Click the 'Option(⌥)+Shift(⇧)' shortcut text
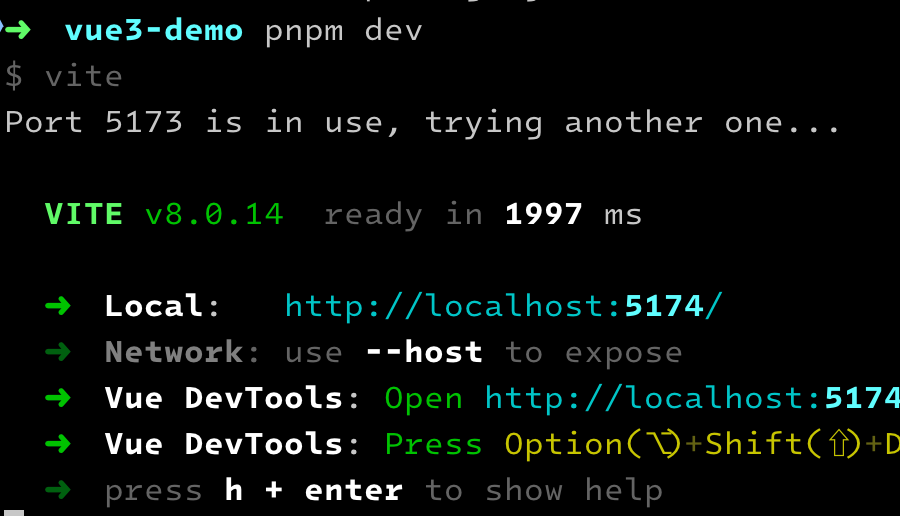The height and width of the screenshot is (516, 900). pyautogui.click(x=684, y=445)
